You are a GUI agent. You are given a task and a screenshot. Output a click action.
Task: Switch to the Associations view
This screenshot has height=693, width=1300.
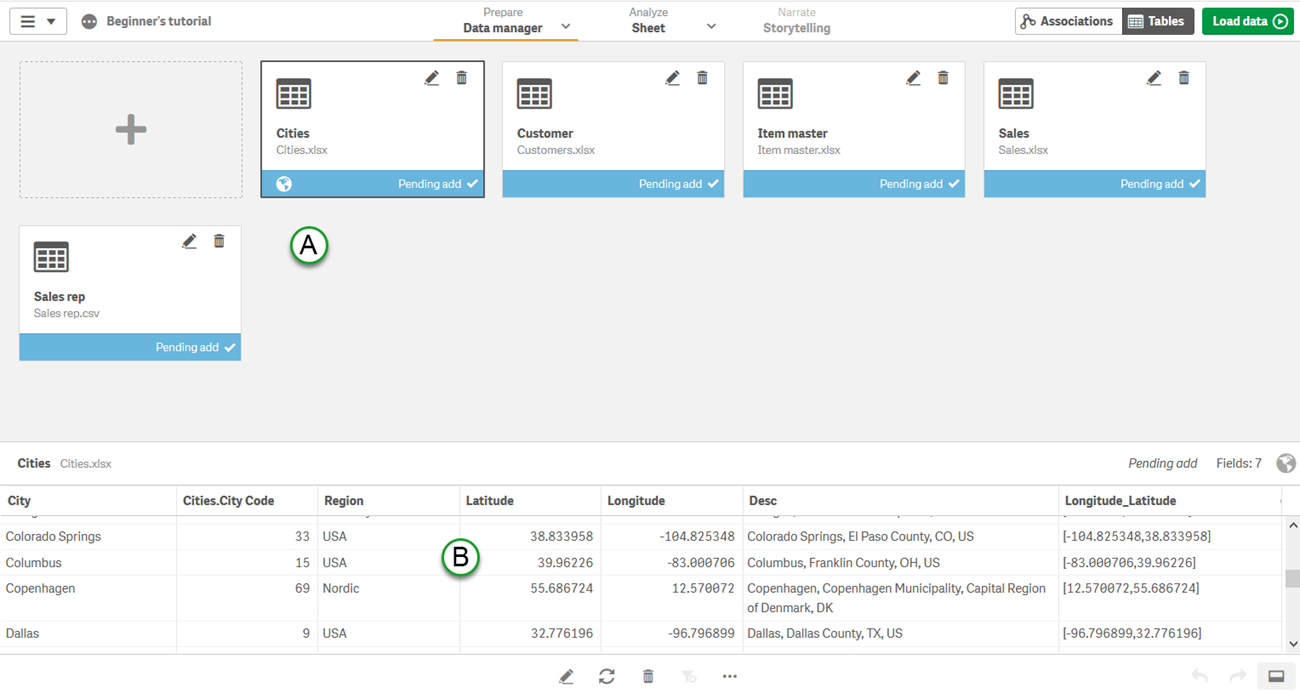click(x=1068, y=20)
